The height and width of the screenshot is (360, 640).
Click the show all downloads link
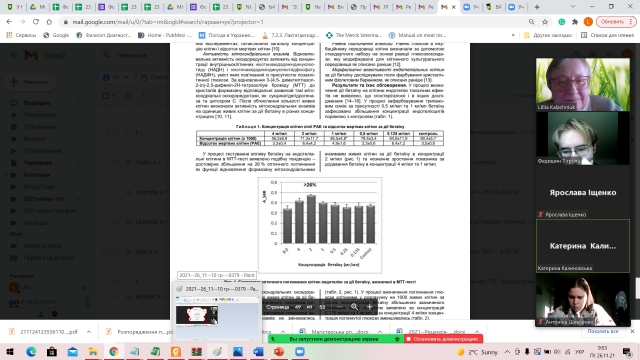[603, 331]
